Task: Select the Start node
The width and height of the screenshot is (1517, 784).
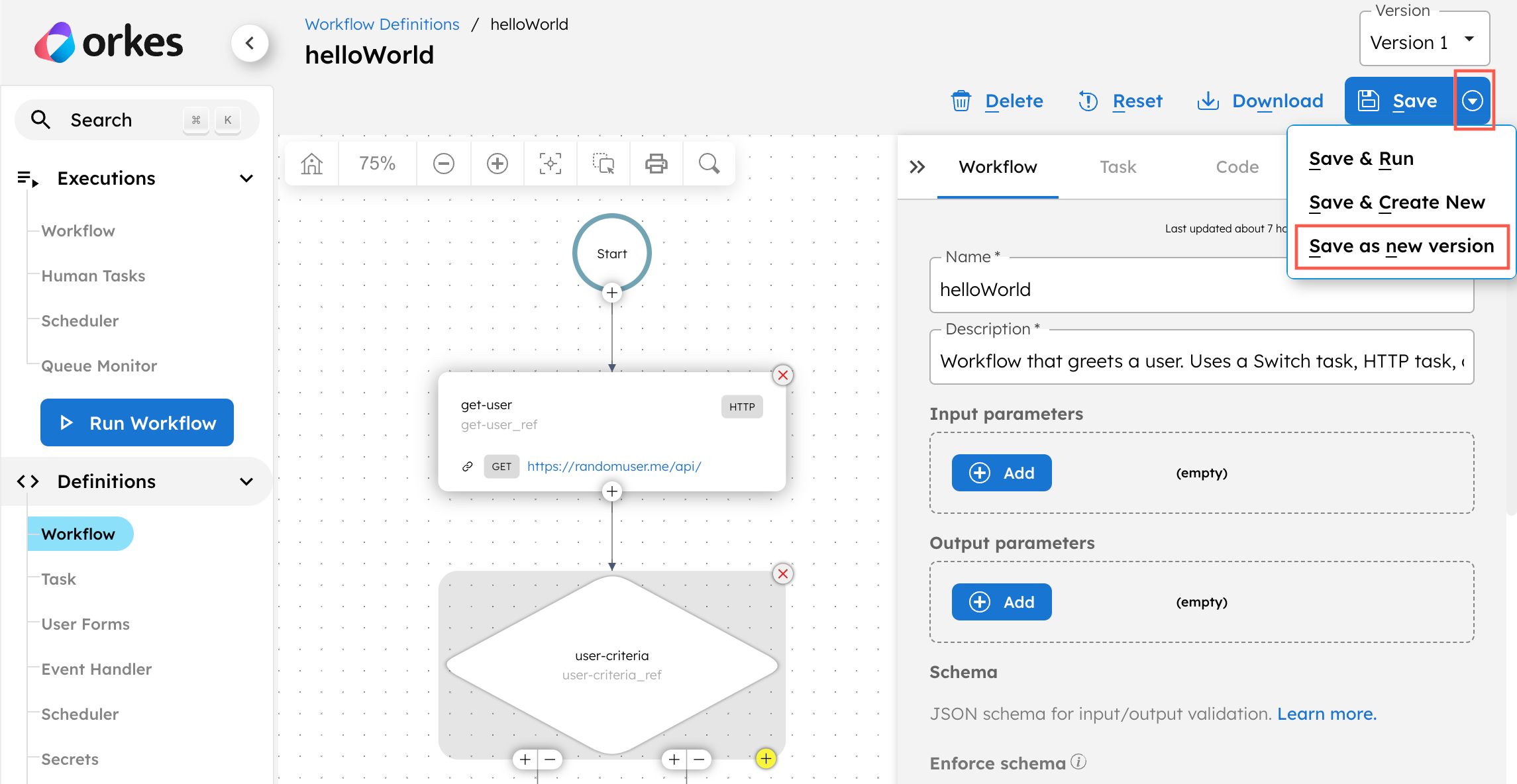Action: [x=612, y=253]
